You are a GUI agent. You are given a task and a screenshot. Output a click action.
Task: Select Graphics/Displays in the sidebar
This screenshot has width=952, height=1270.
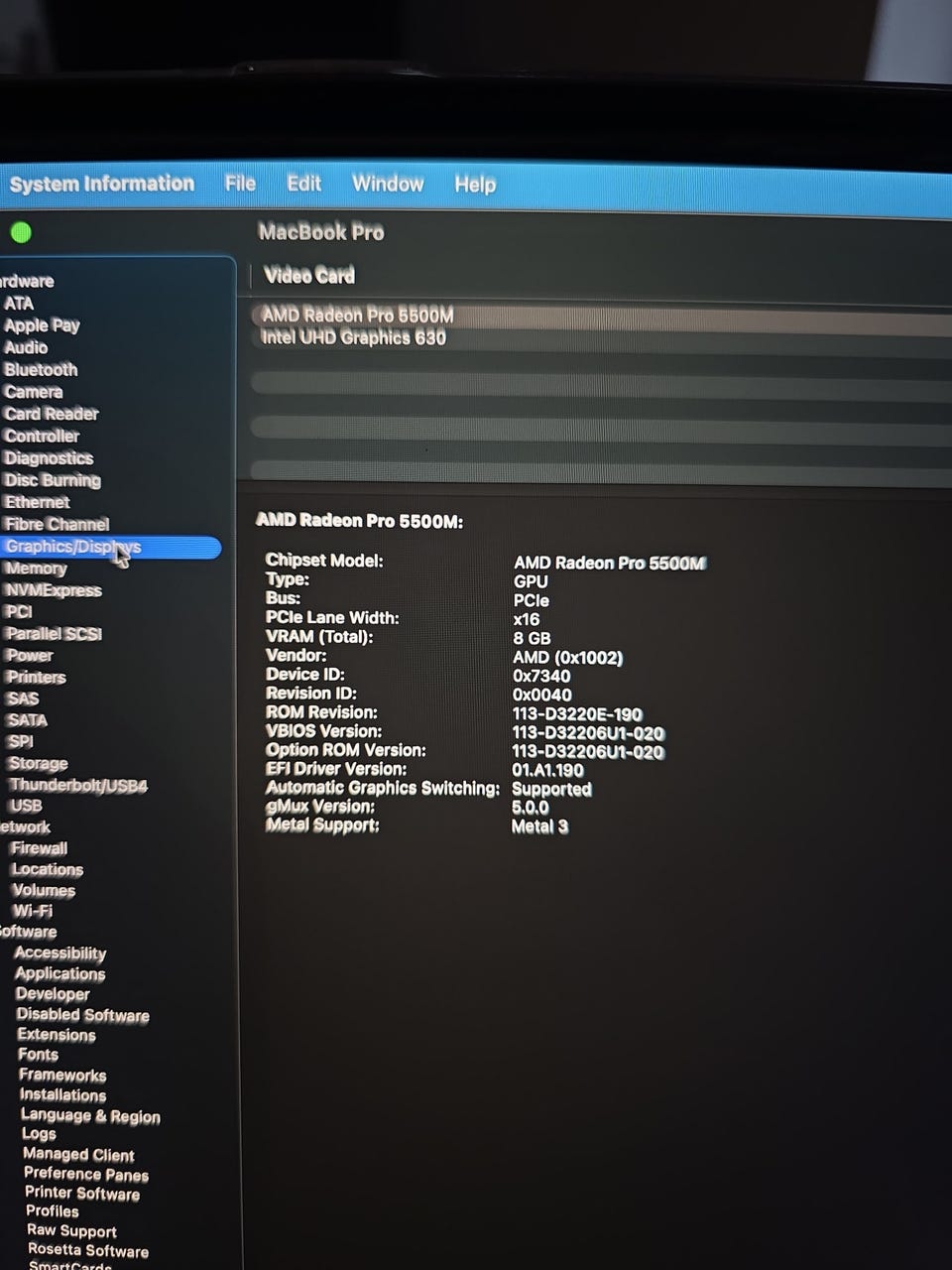[109, 547]
